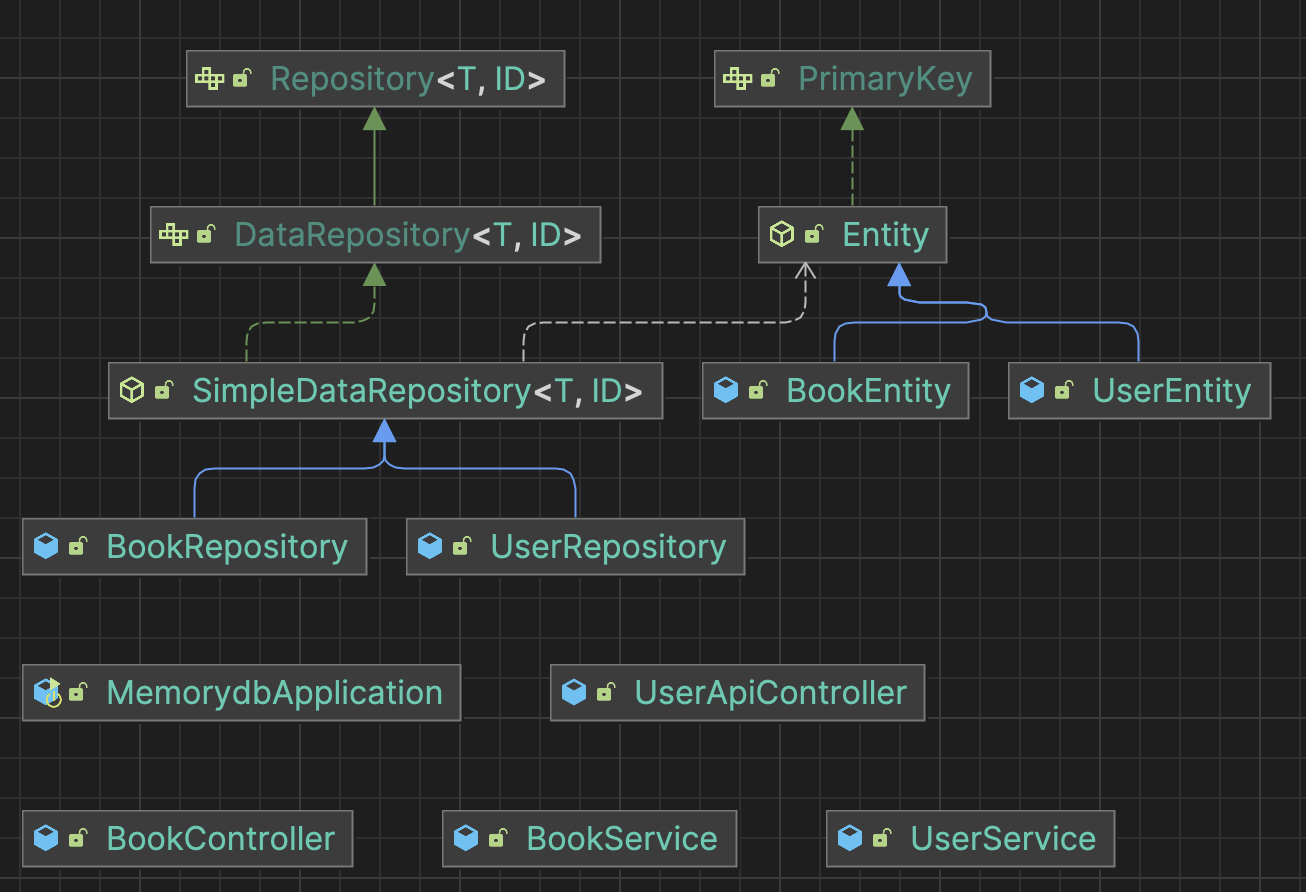Image resolution: width=1306 pixels, height=892 pixels.
Task: Click the visibility lock icon on DataRepository node
Action: point(205,235)
